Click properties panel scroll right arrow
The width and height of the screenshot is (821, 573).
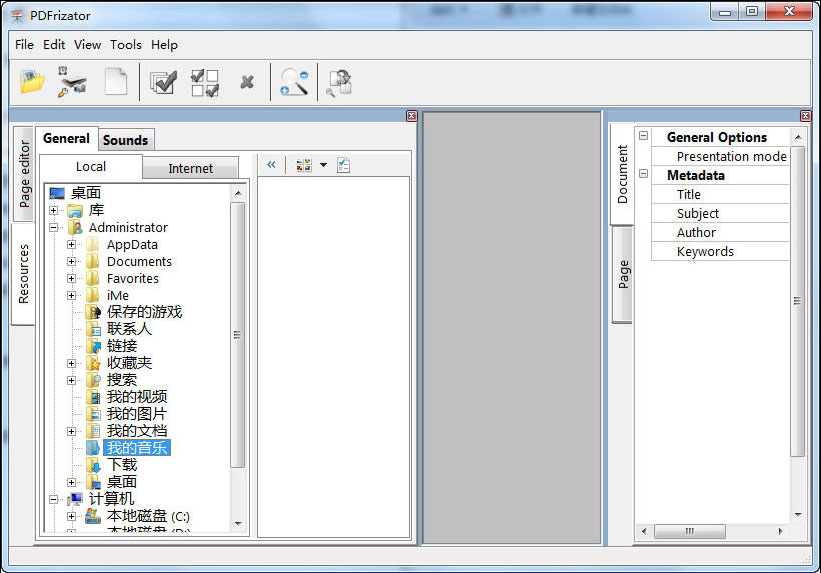781,531
